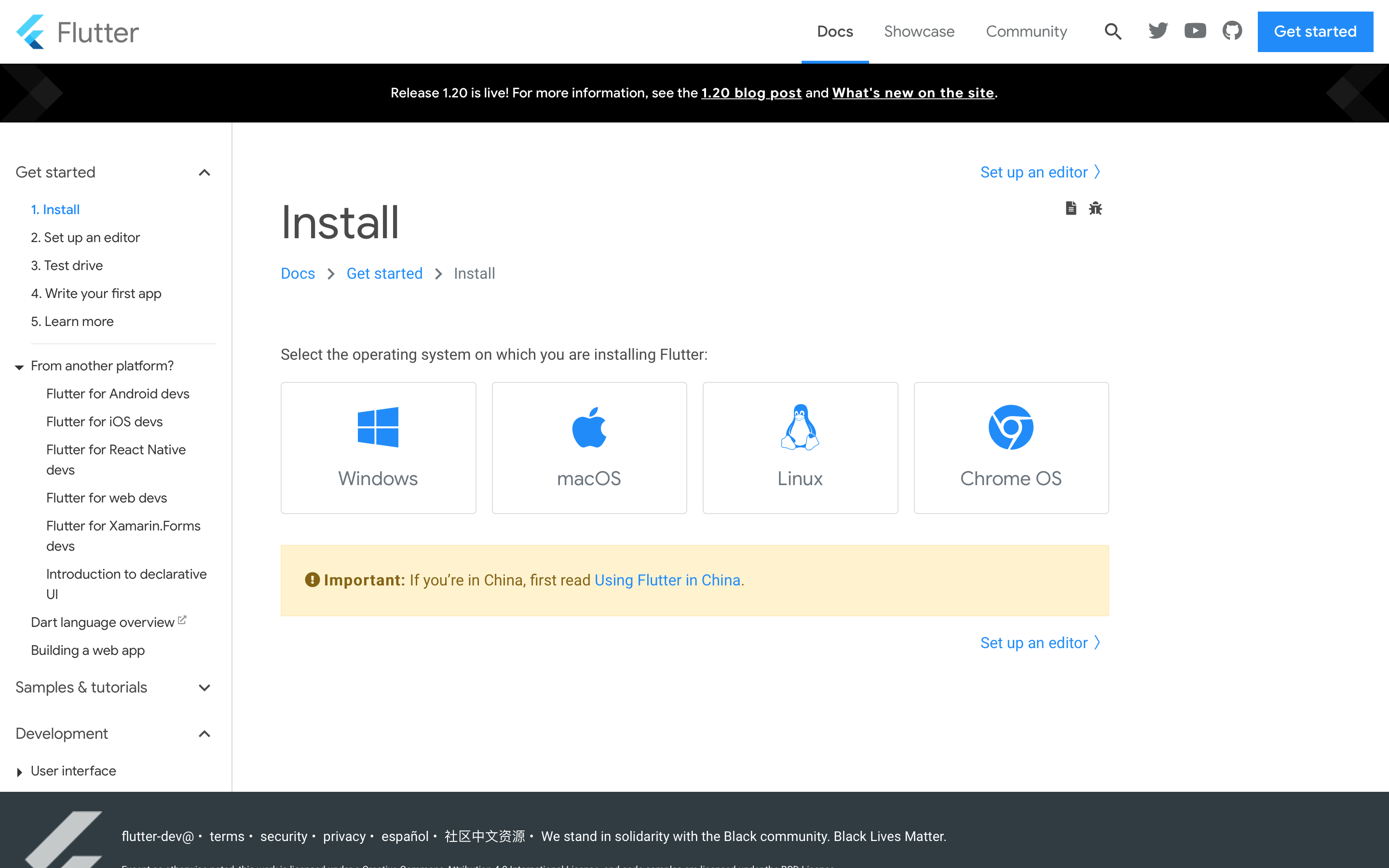
Task: Collapse the Get started sidebar section
Action: (x=204, y=173)
